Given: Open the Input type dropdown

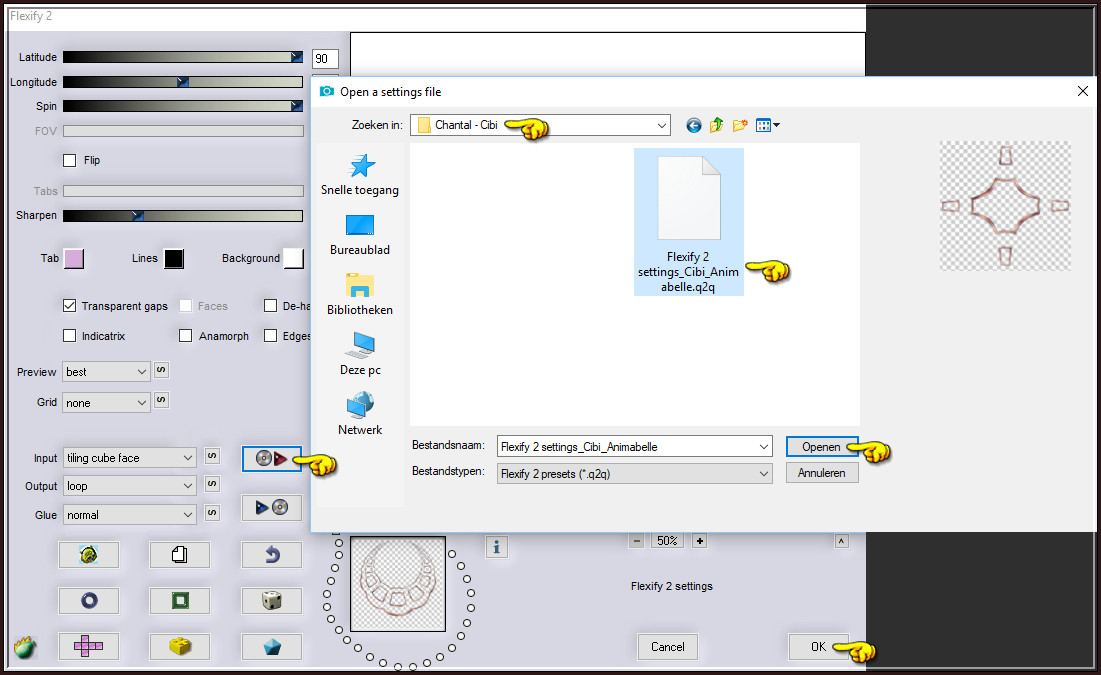Looking at the screenshot, I should [129, 458].
